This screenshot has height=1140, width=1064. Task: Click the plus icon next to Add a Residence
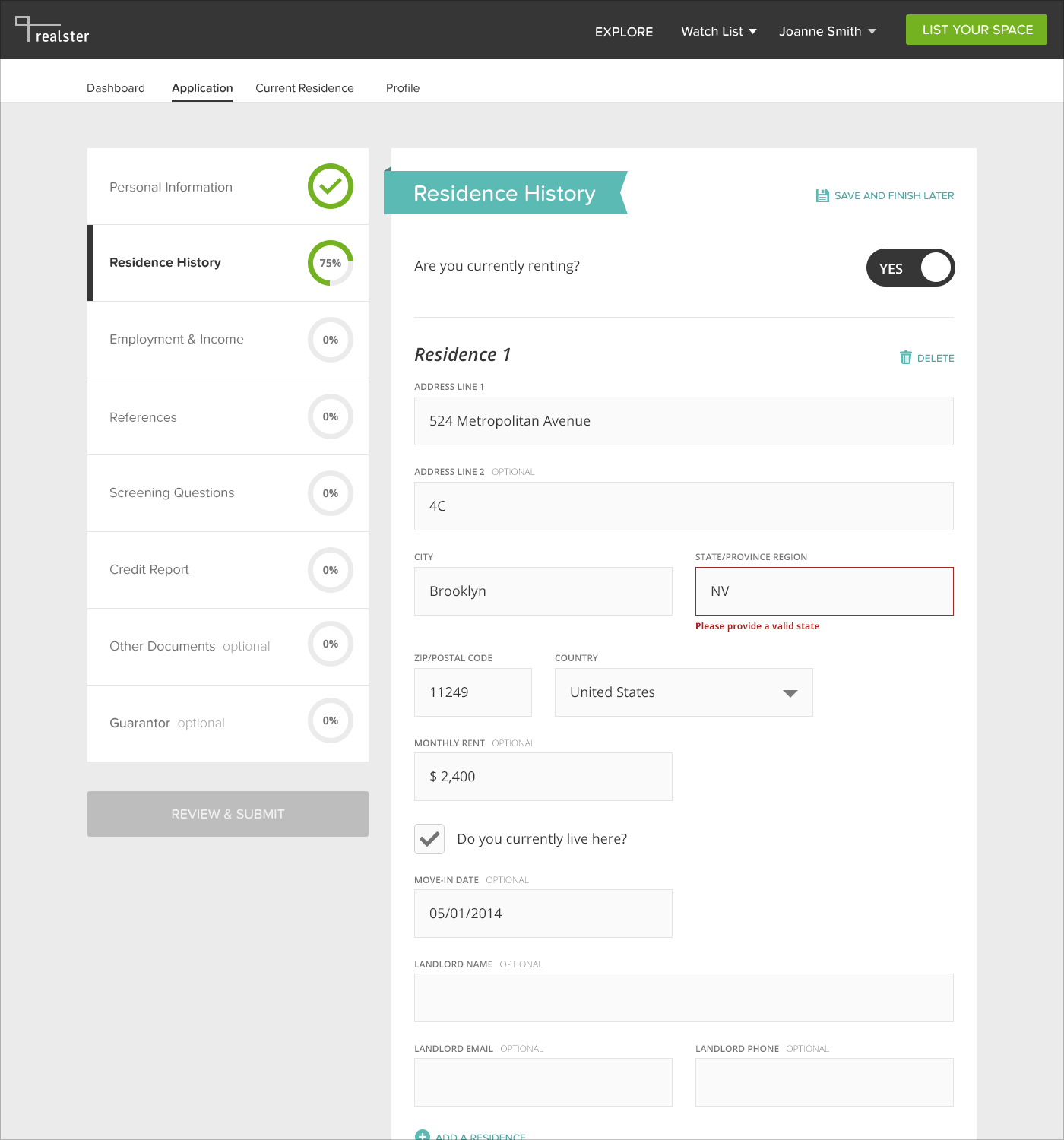click(423, 1135)
